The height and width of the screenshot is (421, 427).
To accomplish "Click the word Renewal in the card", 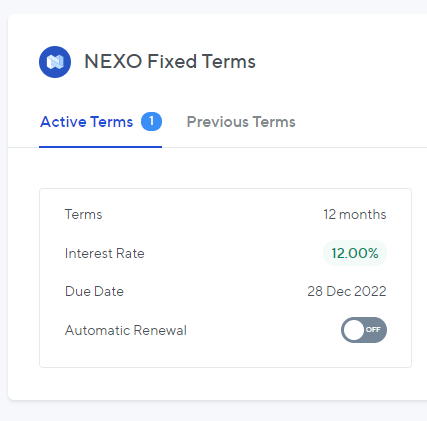I will pyautogui.click(x=160, y=330).
